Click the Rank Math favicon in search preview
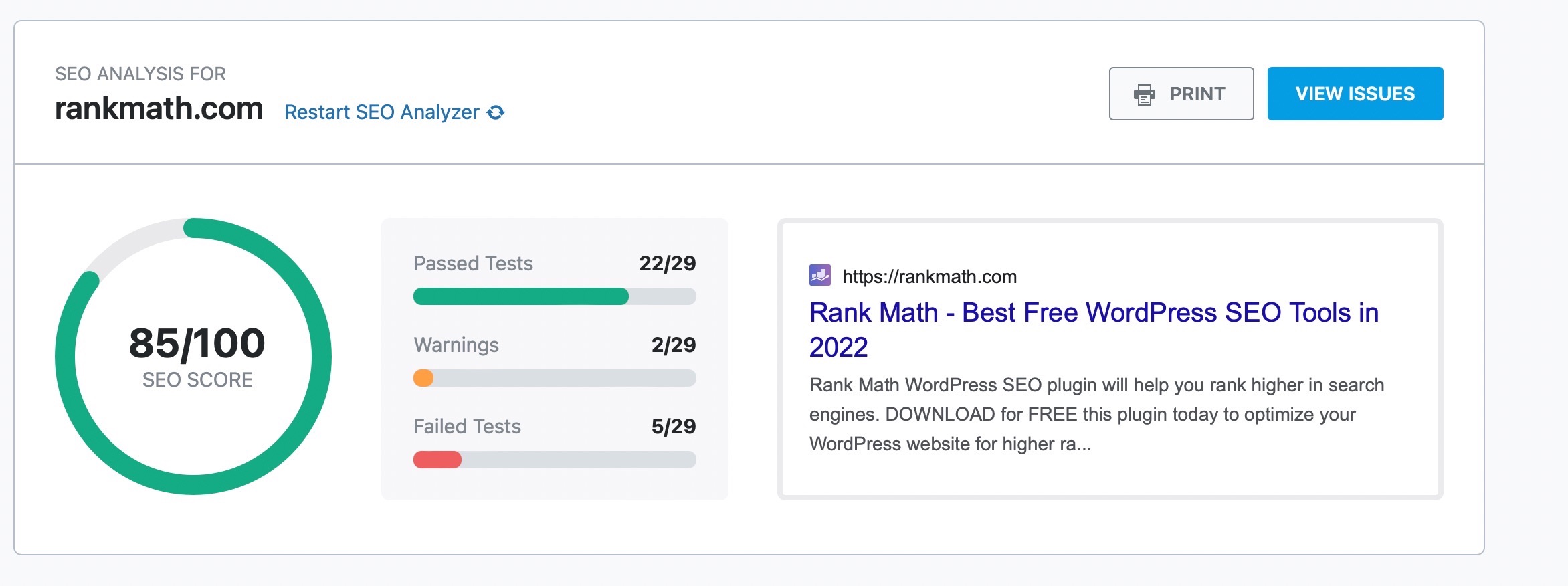The height and width of the screenshot is (586, 1568). (x=820, y=275)
